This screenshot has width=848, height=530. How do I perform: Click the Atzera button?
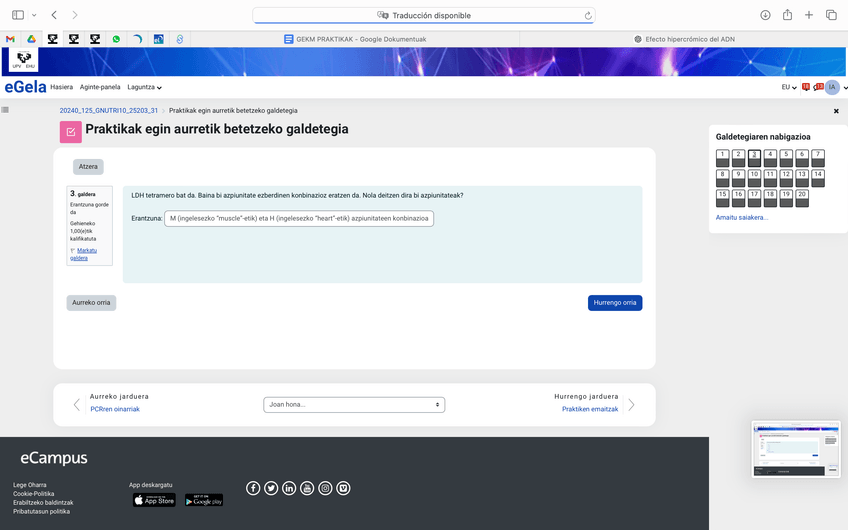point(88,167)
